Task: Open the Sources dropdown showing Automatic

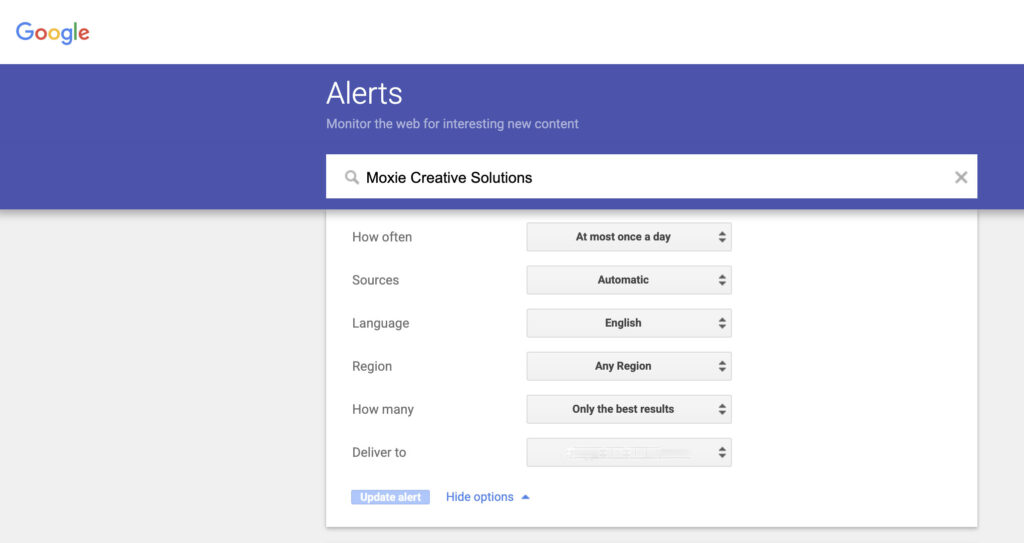Action: (x=629, y=280)
